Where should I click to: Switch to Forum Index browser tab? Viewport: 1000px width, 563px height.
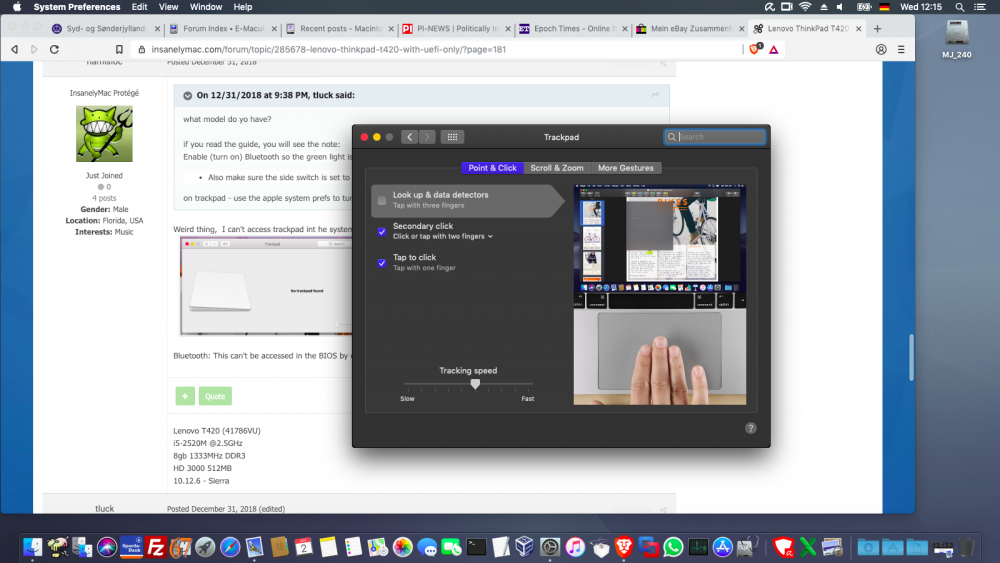tap(223, 29)
